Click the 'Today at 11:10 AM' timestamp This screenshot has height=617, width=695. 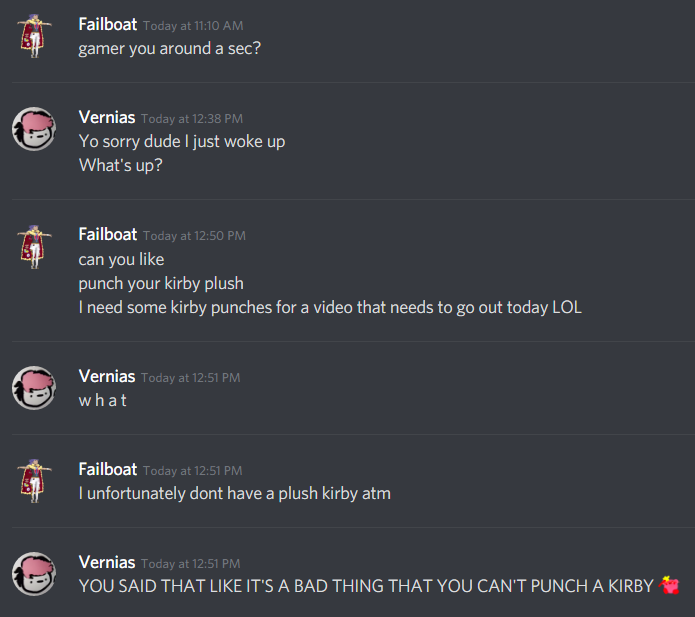(193, 26)
